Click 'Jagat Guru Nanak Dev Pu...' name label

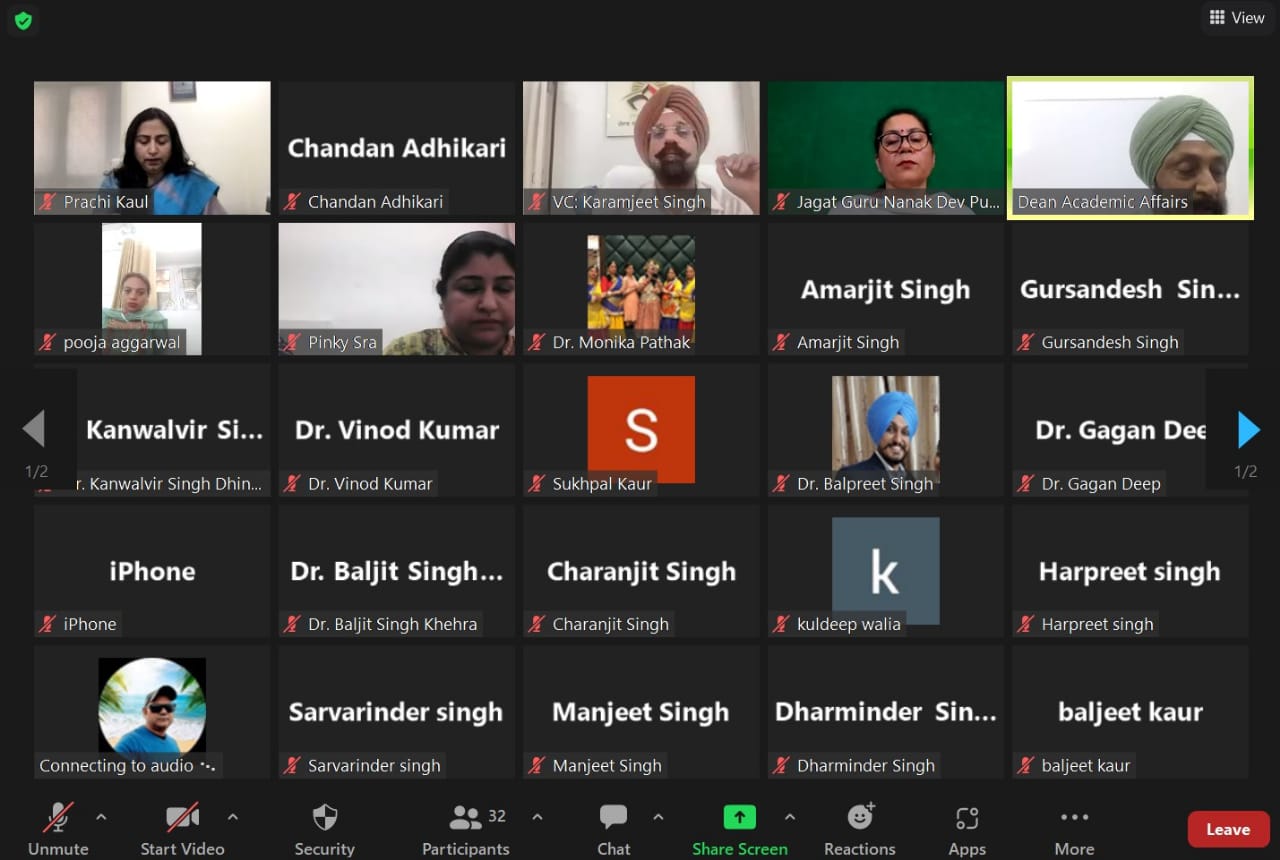(898, 202)
